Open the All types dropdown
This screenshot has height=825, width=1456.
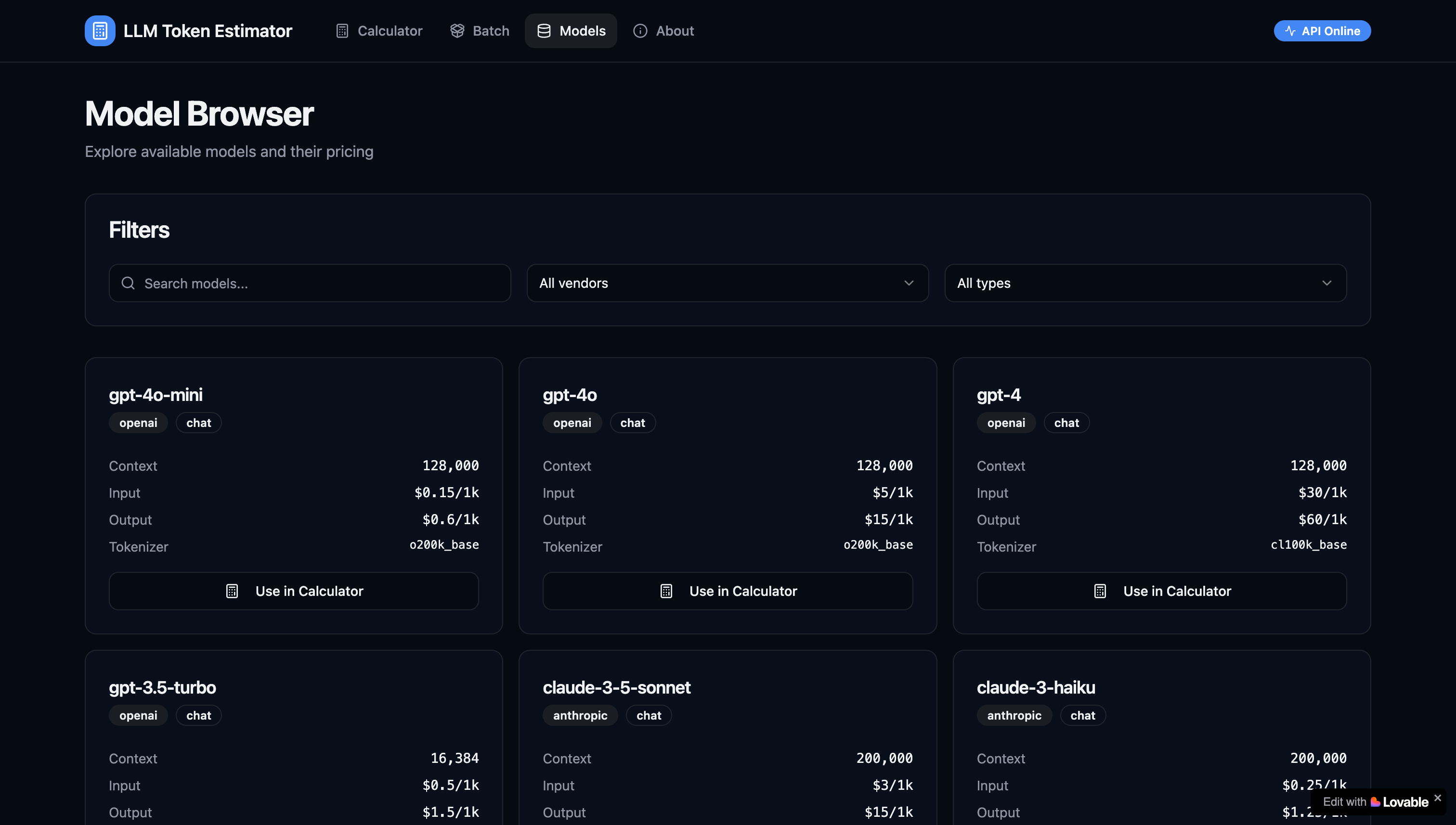(1145, 283)
